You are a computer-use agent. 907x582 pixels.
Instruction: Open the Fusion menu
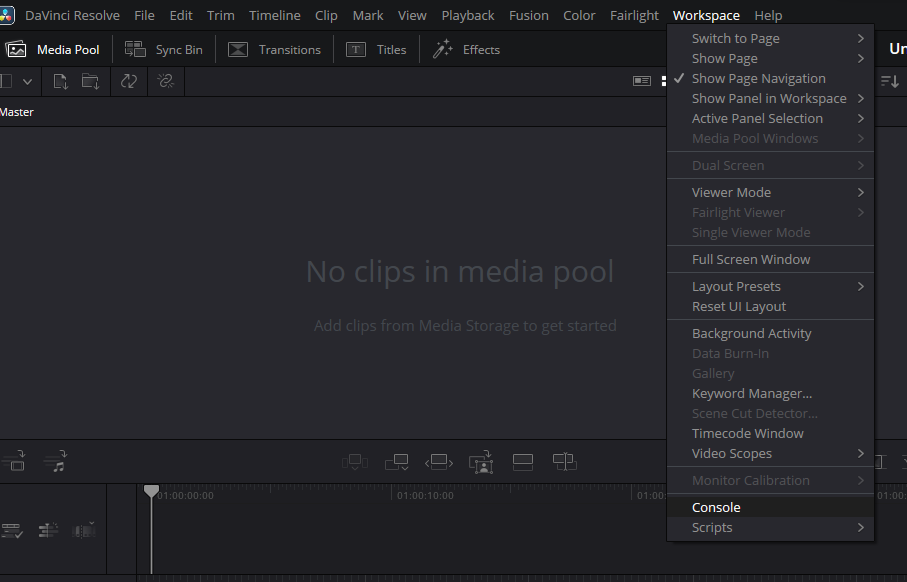coord(528,15)
